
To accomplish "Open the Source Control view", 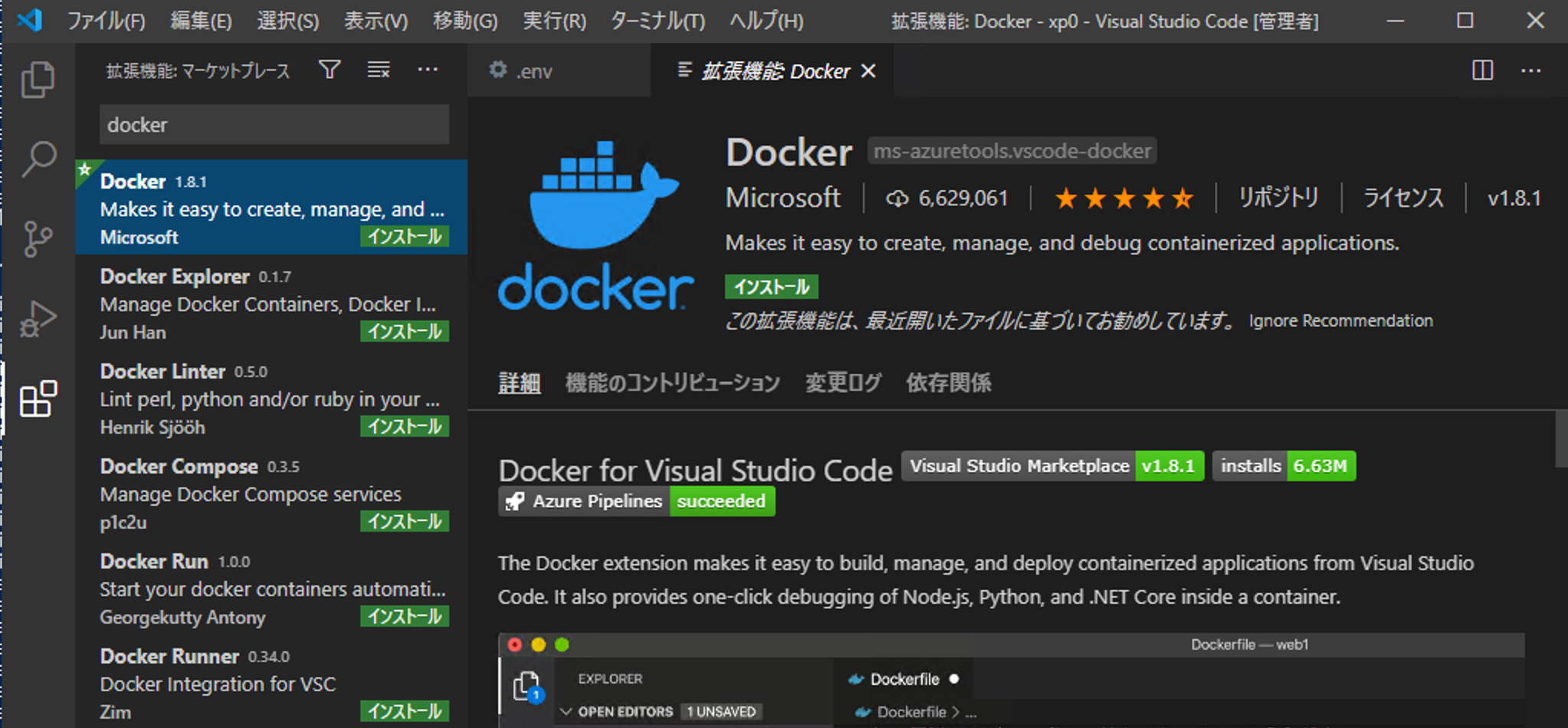I will pyautogui.click(x=38, y=238).
